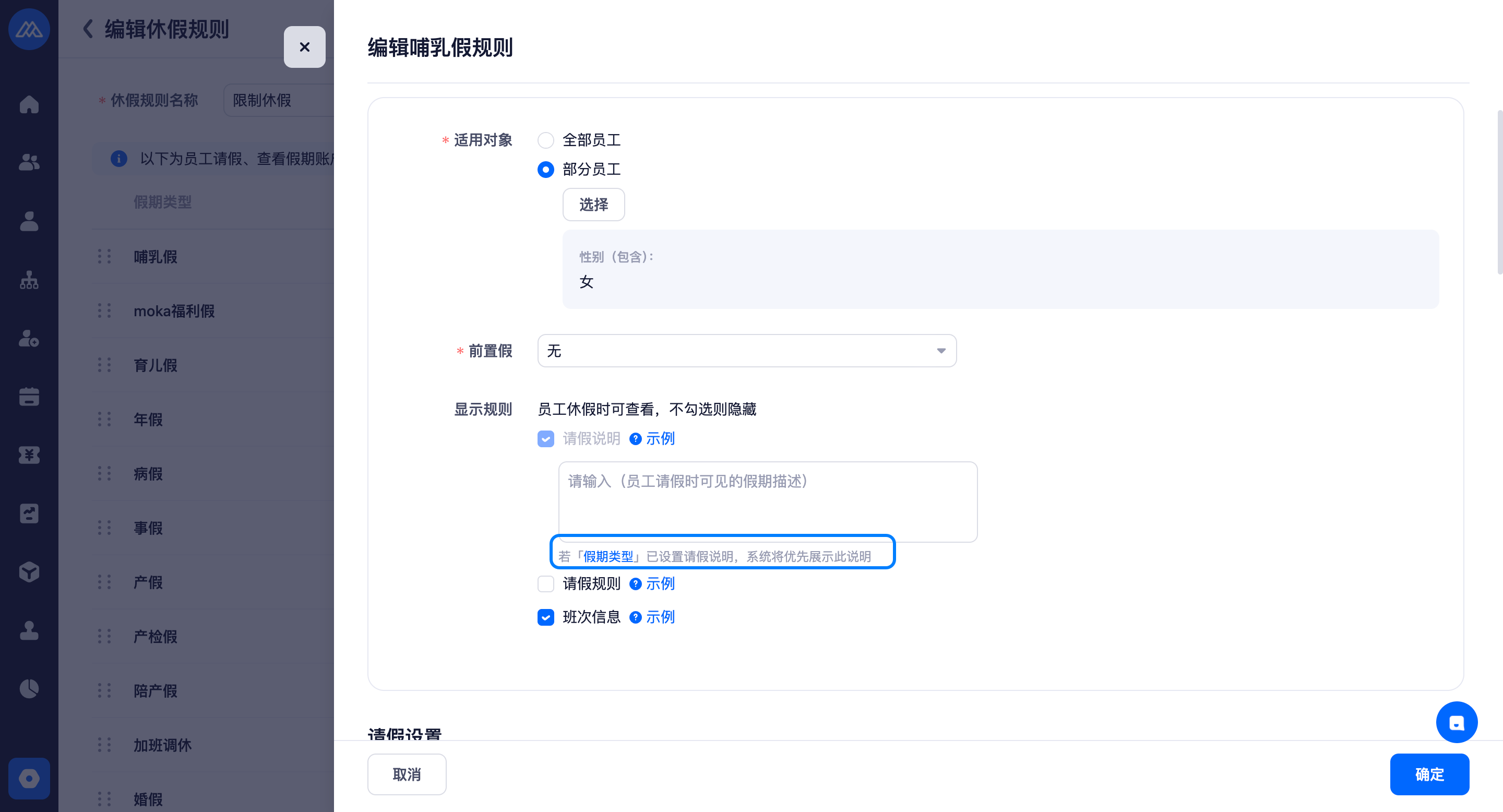Click the 选择 button for employees

(593, 205)
